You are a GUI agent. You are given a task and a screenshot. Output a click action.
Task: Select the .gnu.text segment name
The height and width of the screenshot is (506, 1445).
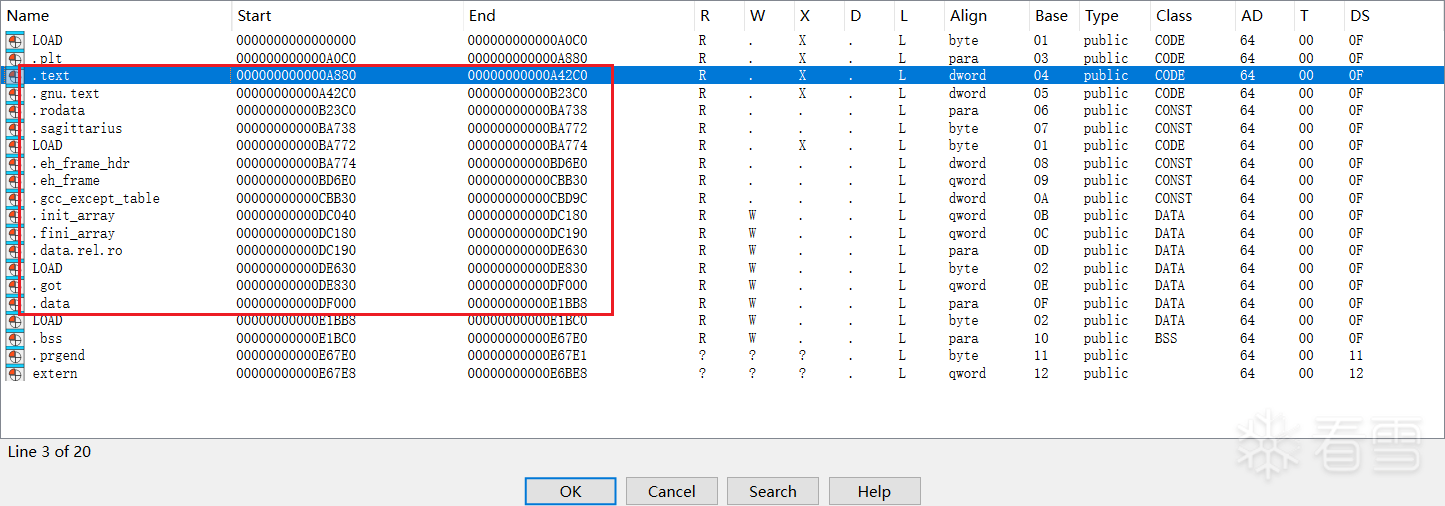66,93
